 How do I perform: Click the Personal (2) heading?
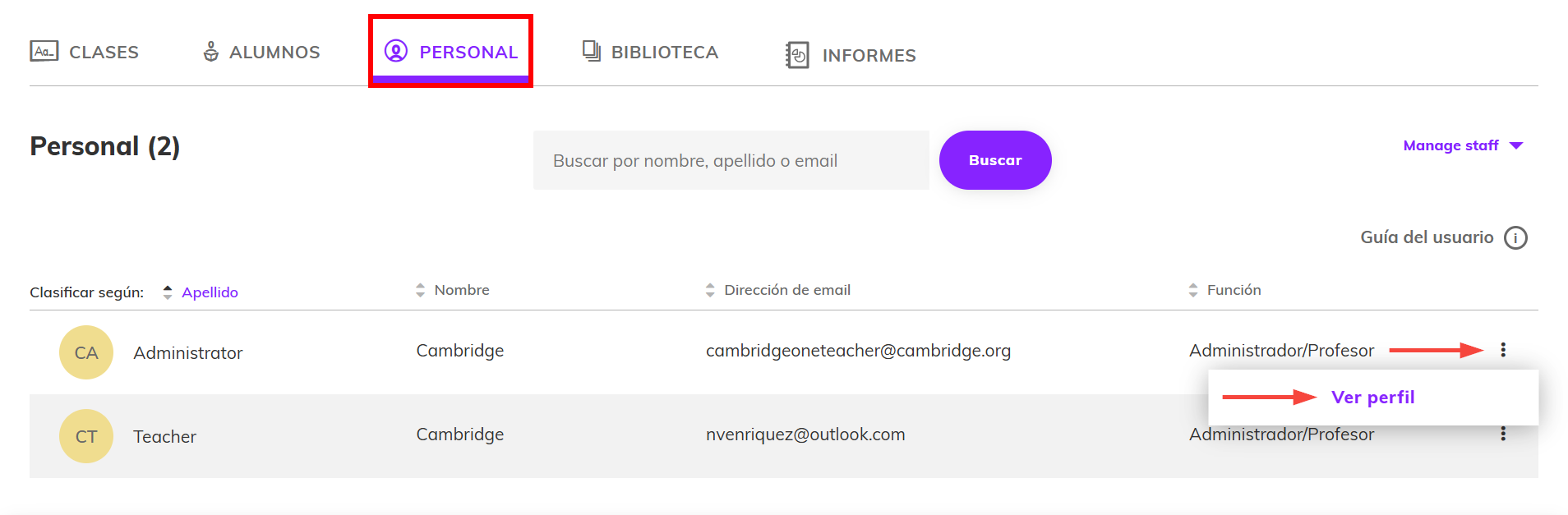(x=105, y=146)
